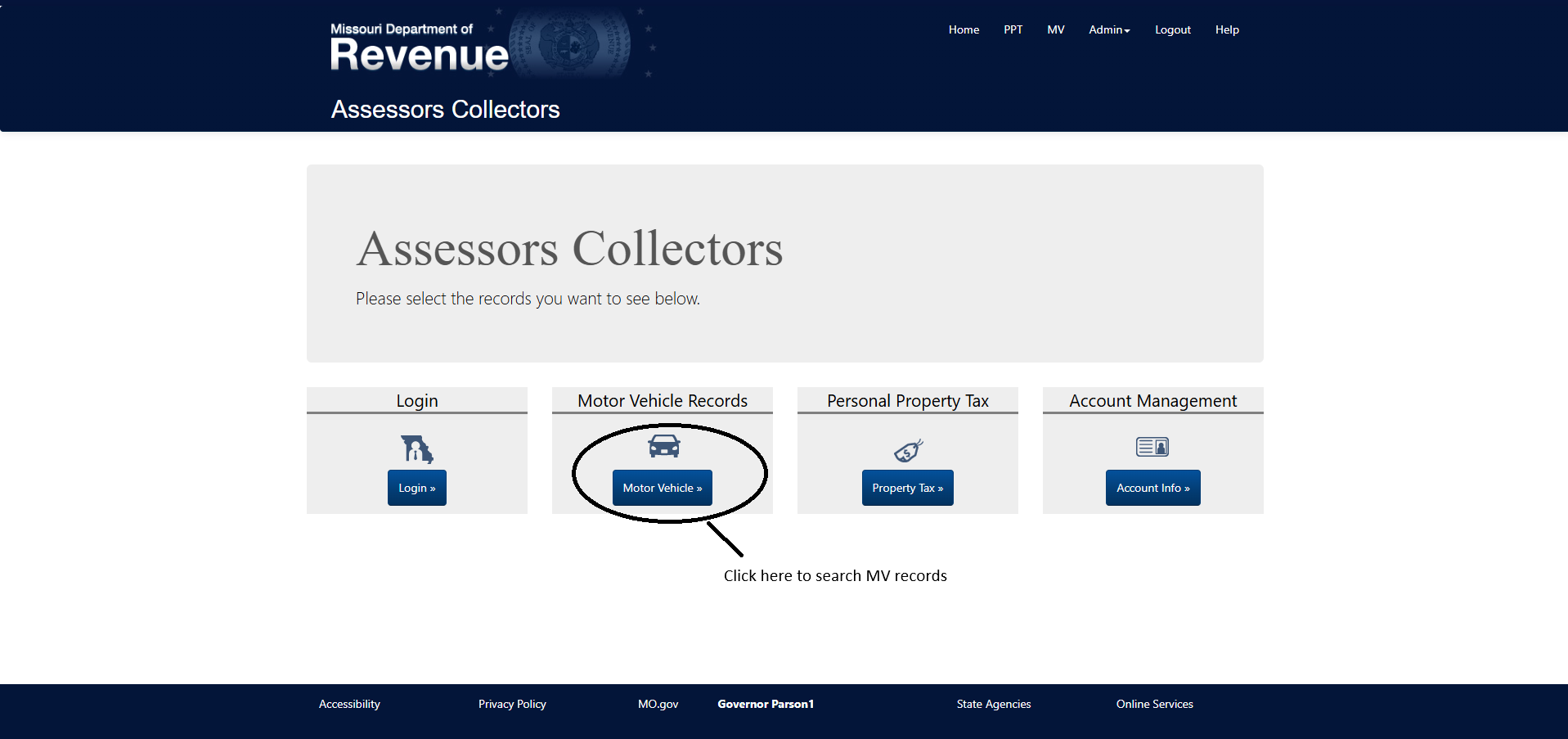1568x739 pixels.
Task: Visit the Privacy Policy footer link
Action: [x=512, y=704]
